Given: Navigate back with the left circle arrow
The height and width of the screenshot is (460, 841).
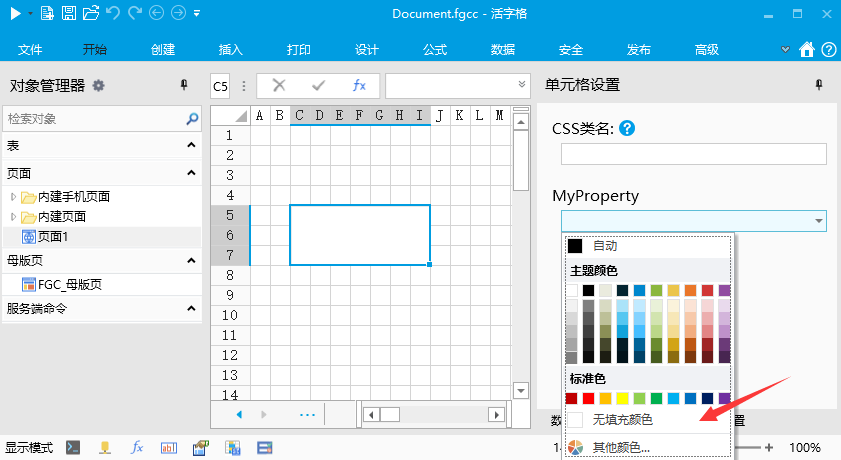Looking at the screenshot, I should 157,13.
